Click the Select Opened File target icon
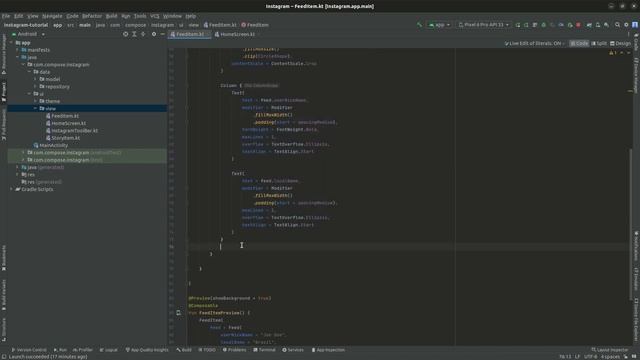 126,34
